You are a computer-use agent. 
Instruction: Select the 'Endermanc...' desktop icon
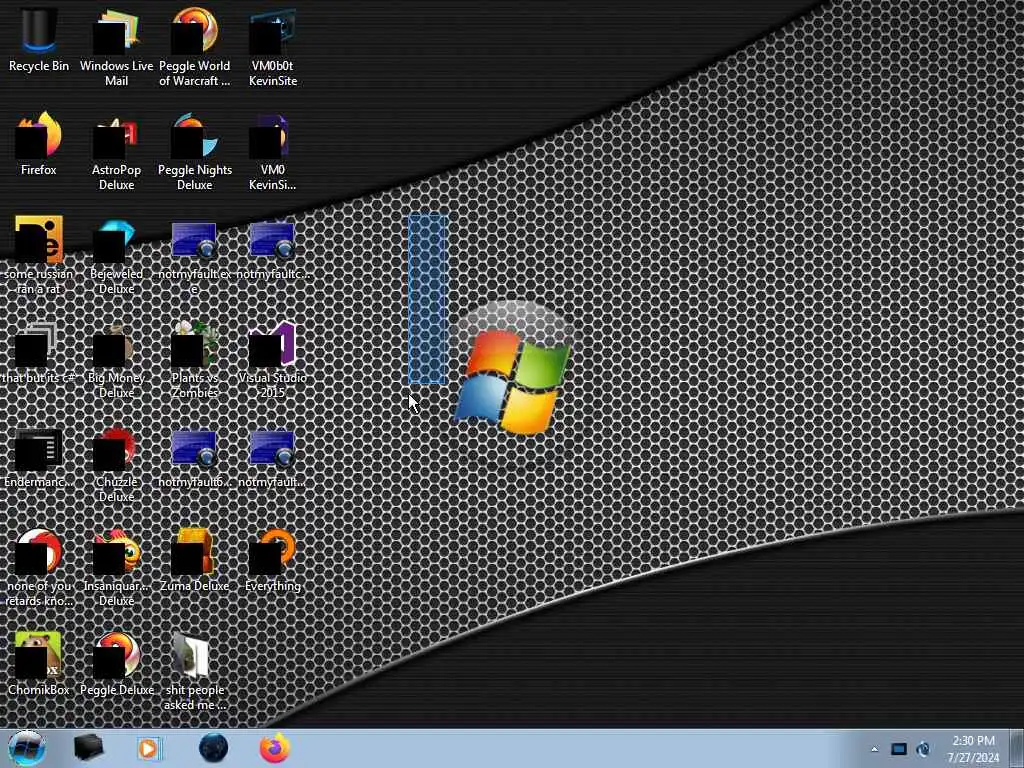click(39, 458)
